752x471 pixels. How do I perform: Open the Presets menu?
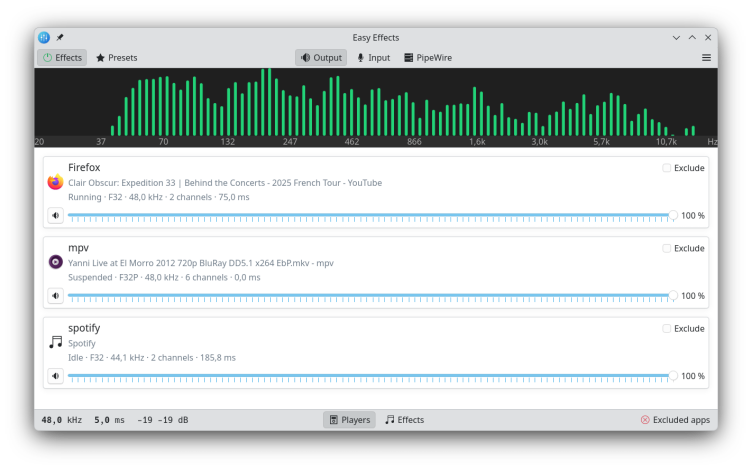pos(117,58)
